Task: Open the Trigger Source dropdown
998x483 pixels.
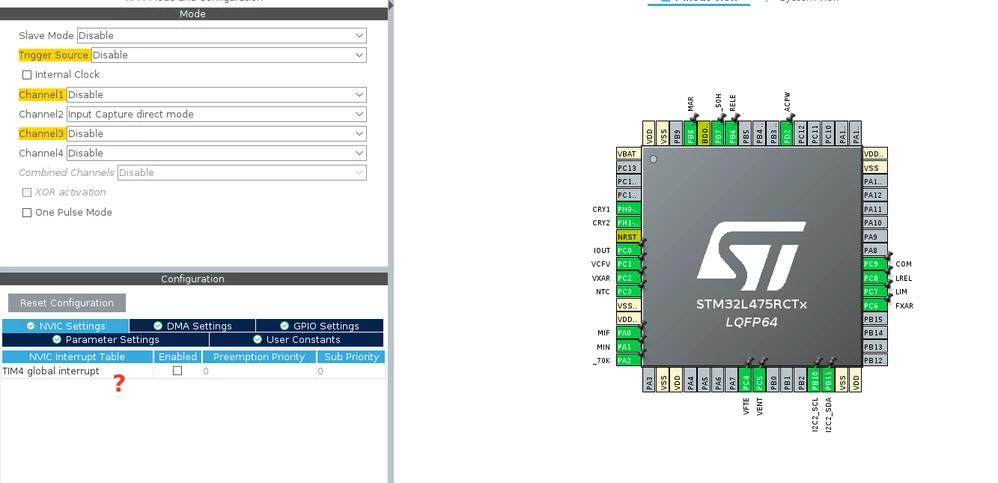Action: (229, 55)
